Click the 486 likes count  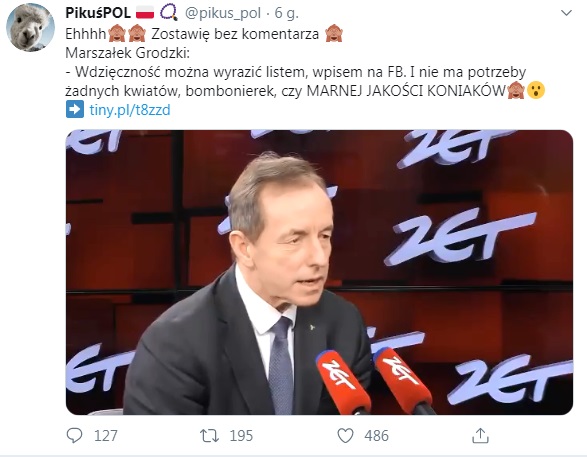377,436
